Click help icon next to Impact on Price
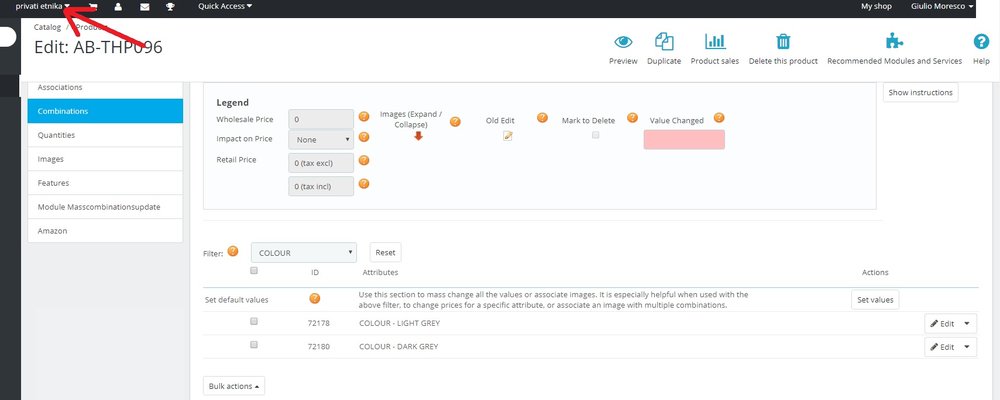The width and height of the screenshot is (1000, 400). coord(364,137)
